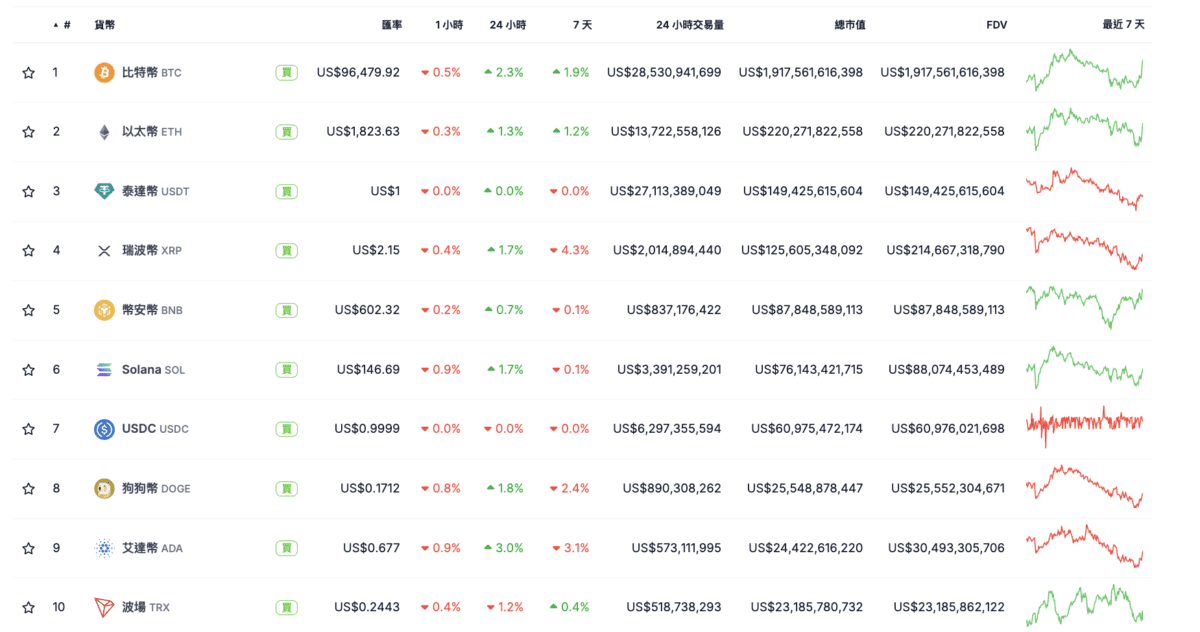Open the BNB coin logo
Image resolution: width=1200 pixels, height=632 pixels.
coord(104,310)
